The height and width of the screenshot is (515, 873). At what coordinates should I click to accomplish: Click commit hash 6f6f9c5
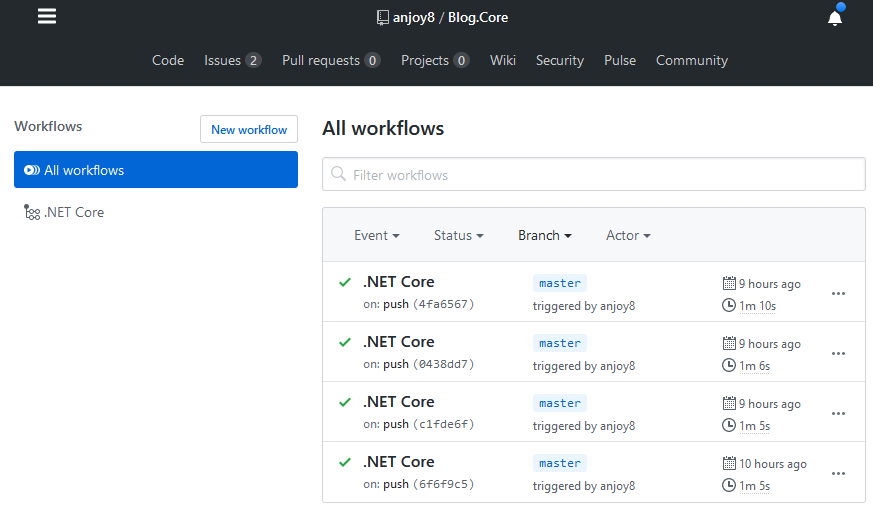coord(444,484)
